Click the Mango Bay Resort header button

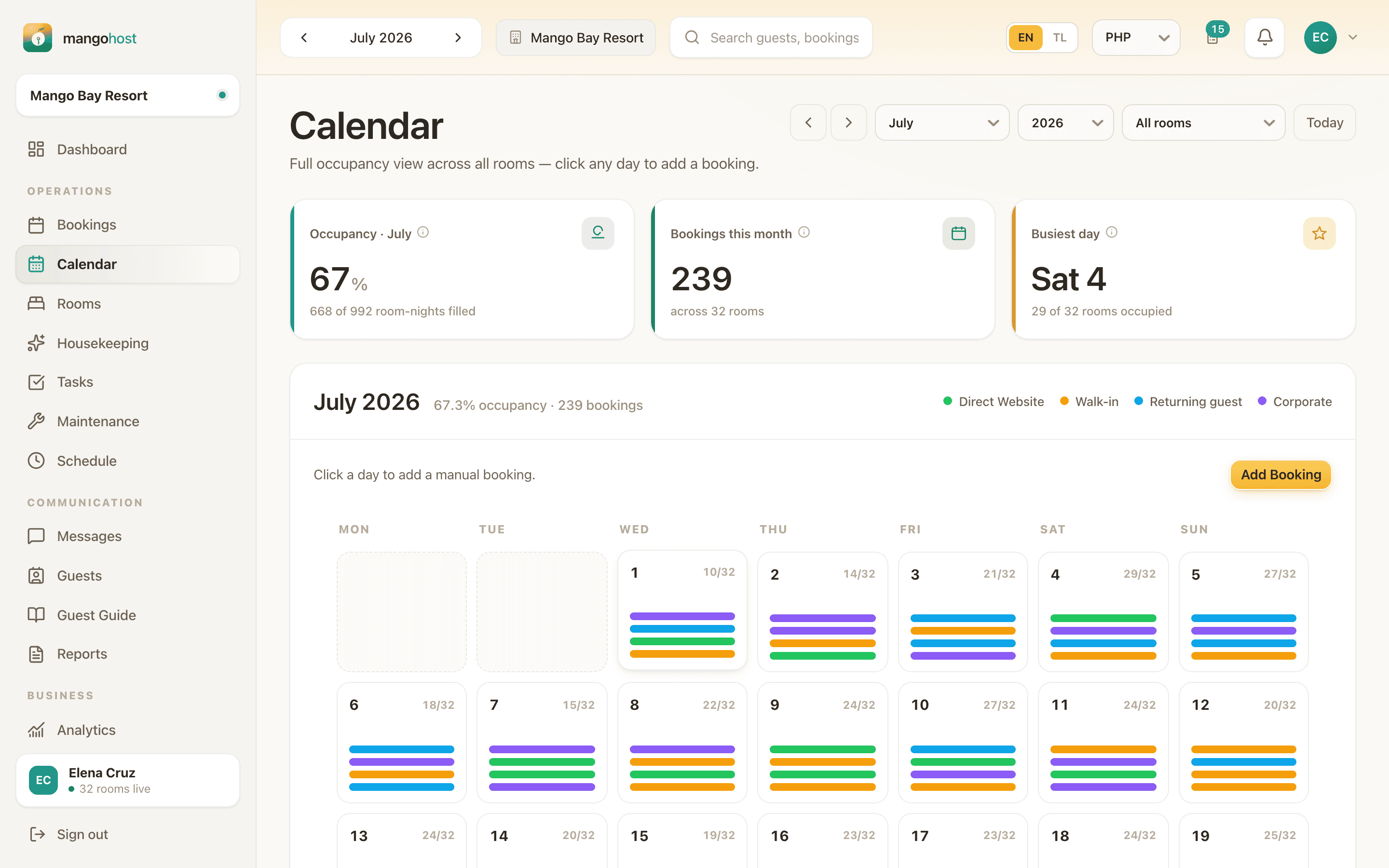click(576, 37)
